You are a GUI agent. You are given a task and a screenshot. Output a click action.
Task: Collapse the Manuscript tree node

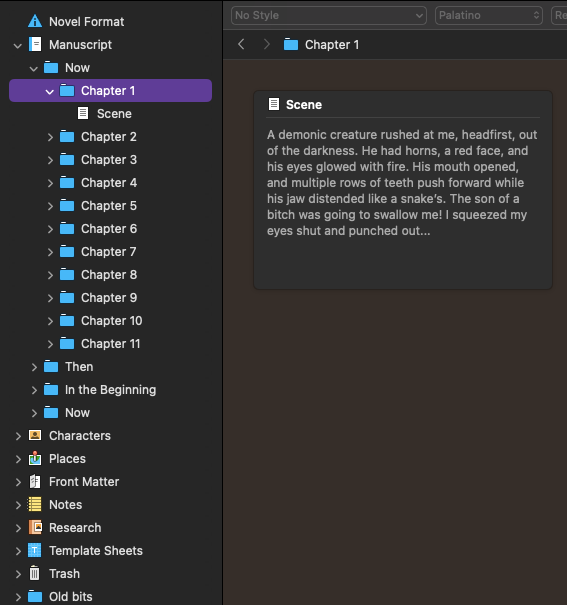click(18, 46)
